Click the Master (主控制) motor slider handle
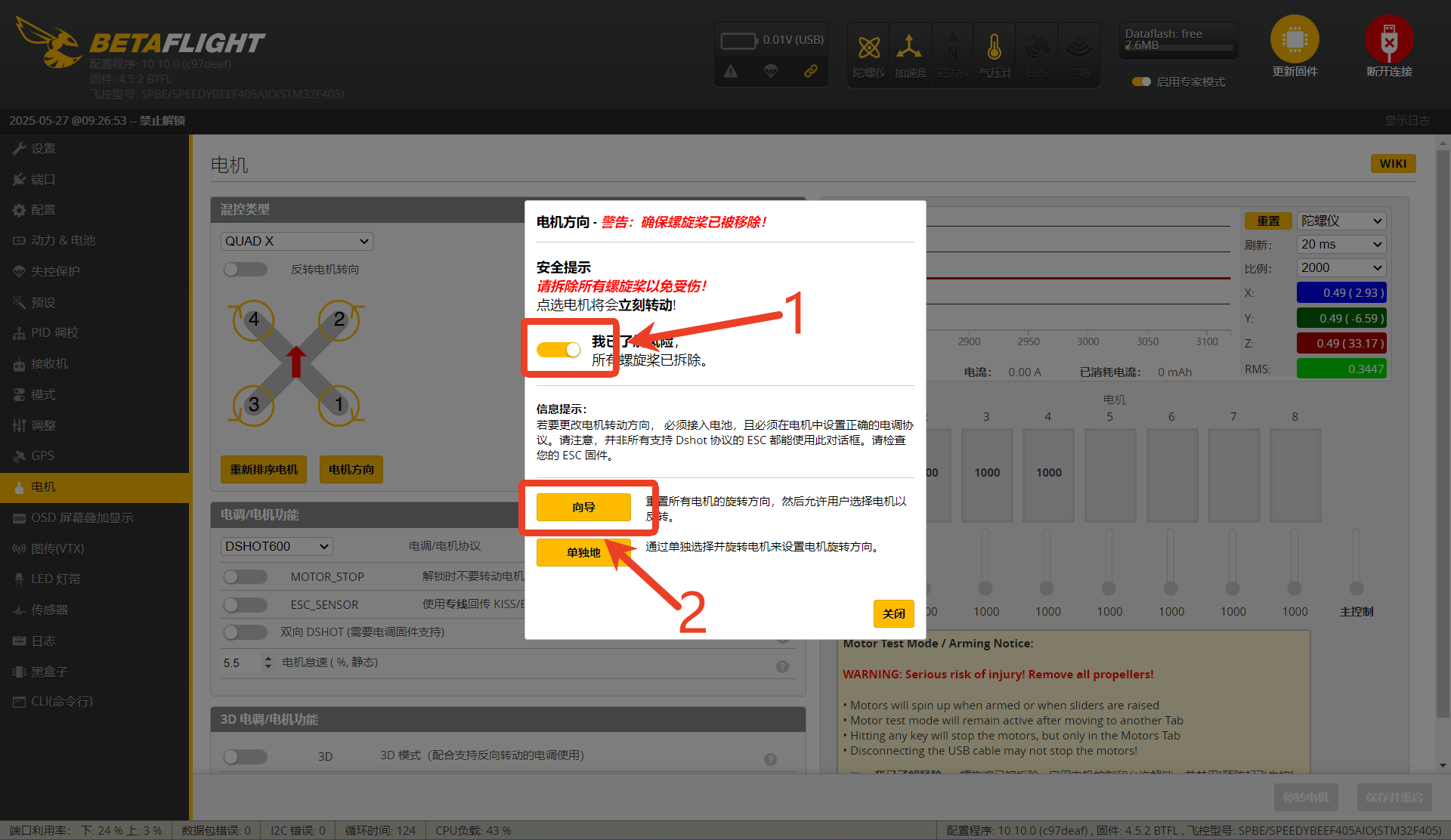This screenshot has height=840, width=1451. point(1357,588)
